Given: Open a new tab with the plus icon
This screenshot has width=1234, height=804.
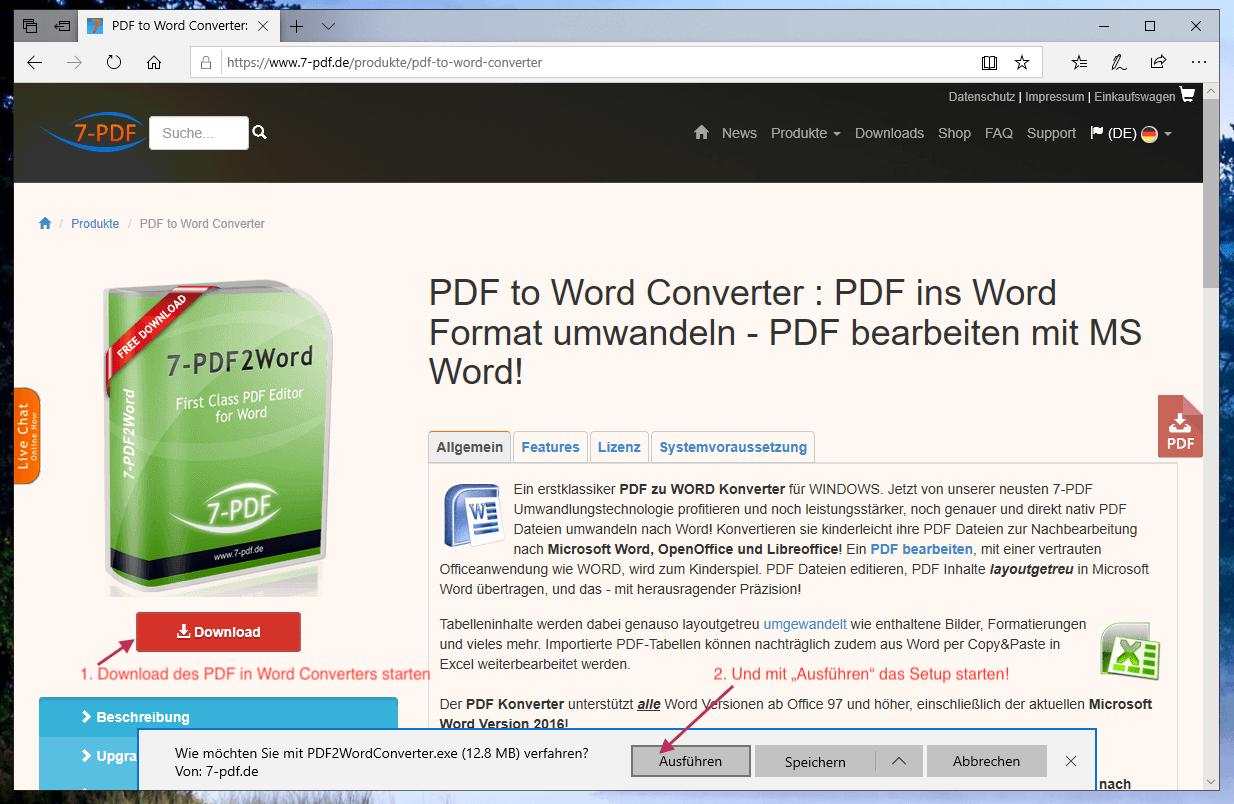Looking at the screenshot, I should pyautogui.click(x=297, y=26).
